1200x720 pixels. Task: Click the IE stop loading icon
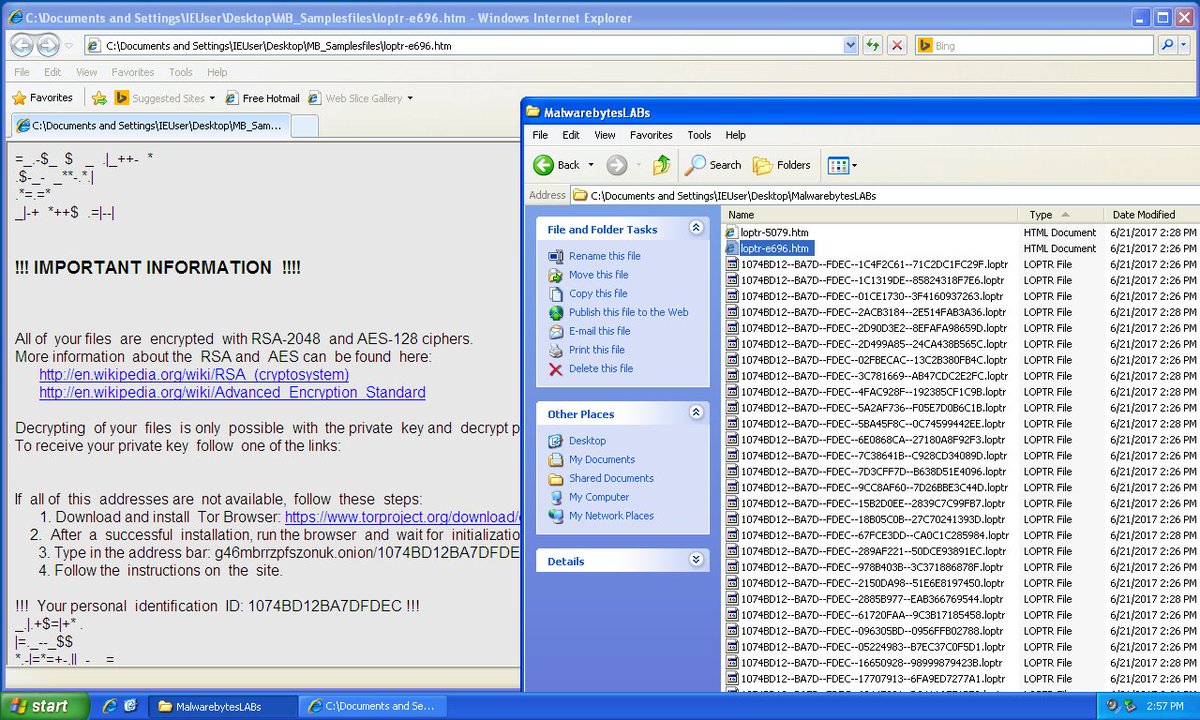(x=897, y=45)
